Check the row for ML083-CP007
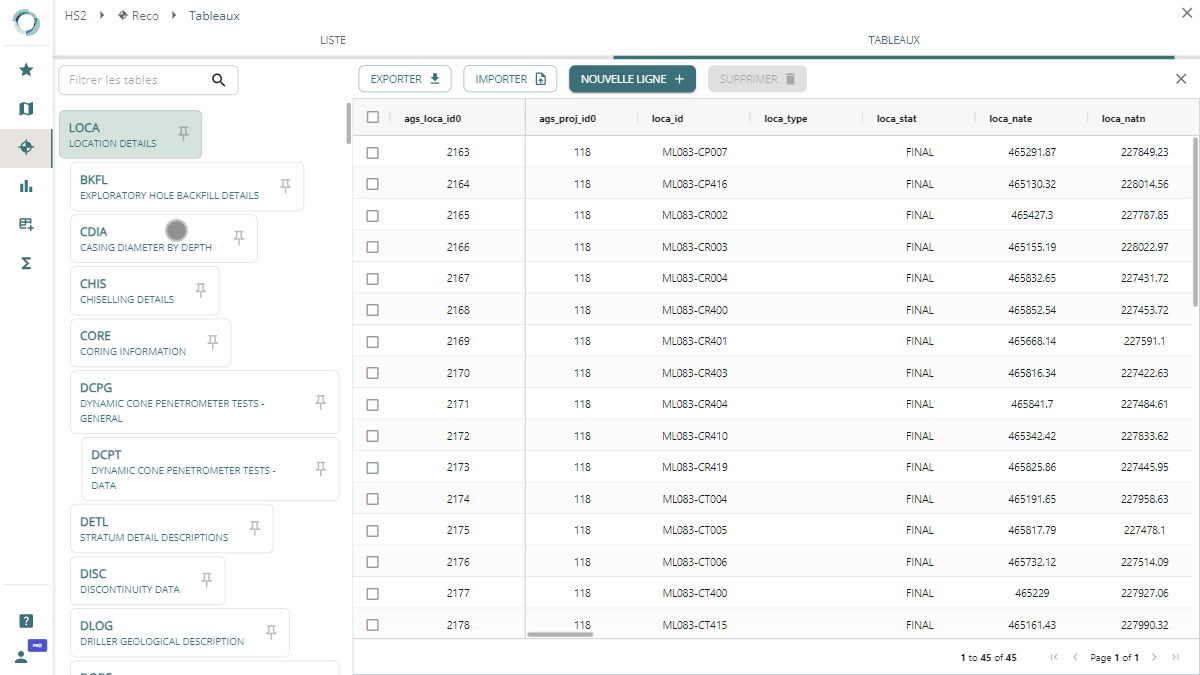Image resolution: width=1200 pixels, height=675 pixels. coord(373,153)
